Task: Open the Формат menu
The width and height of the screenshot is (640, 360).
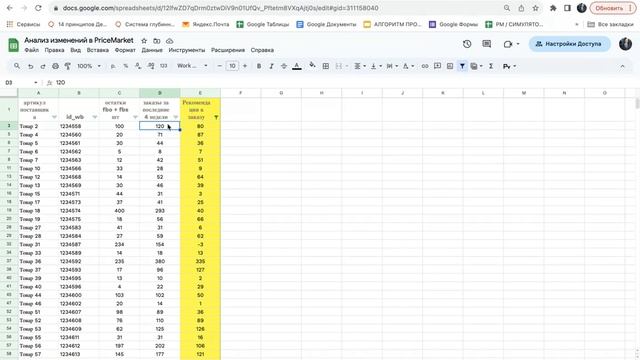Action: point(125,50)
